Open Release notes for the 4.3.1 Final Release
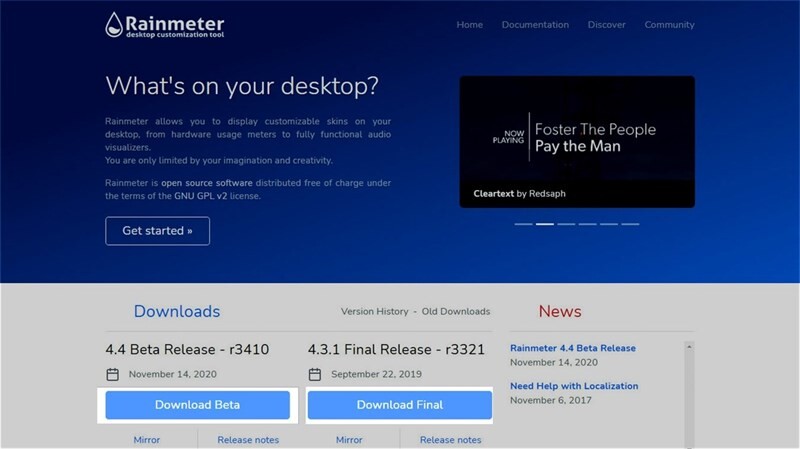Screen dimensions: 800x449 pos(450,439)
